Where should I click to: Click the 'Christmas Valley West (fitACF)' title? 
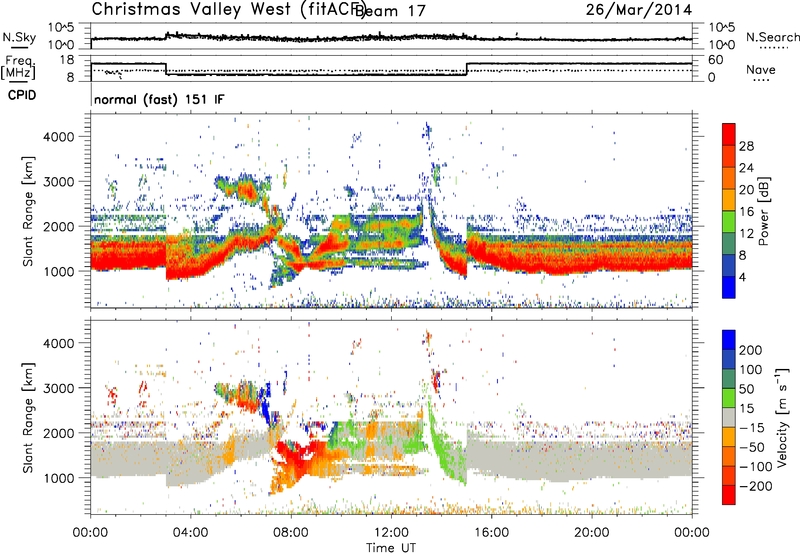pos(228,9)
